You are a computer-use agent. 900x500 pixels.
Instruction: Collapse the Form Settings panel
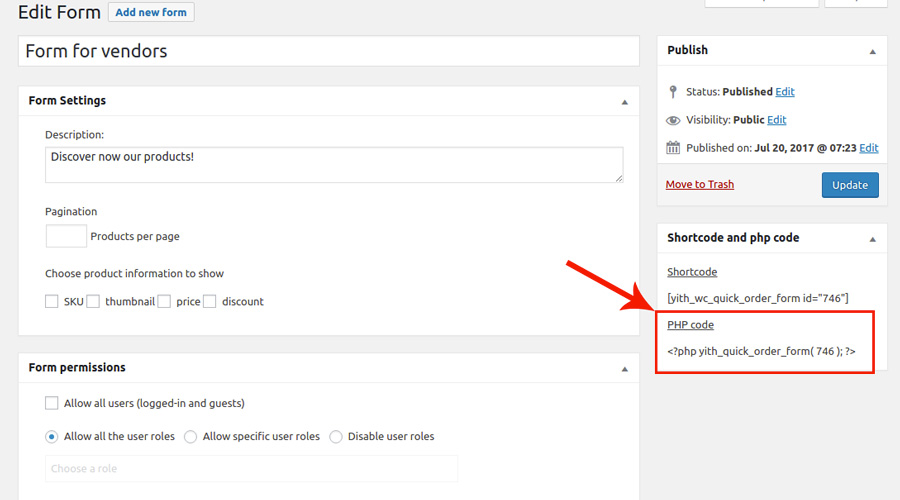[624, 102]
